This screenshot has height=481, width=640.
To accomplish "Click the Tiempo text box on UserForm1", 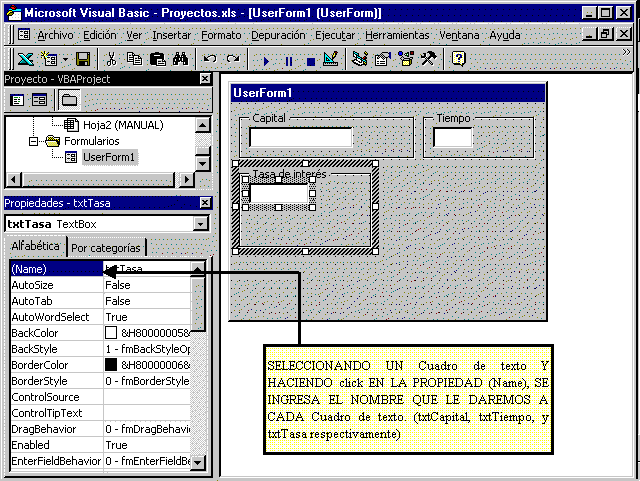I will coord(452,137).
